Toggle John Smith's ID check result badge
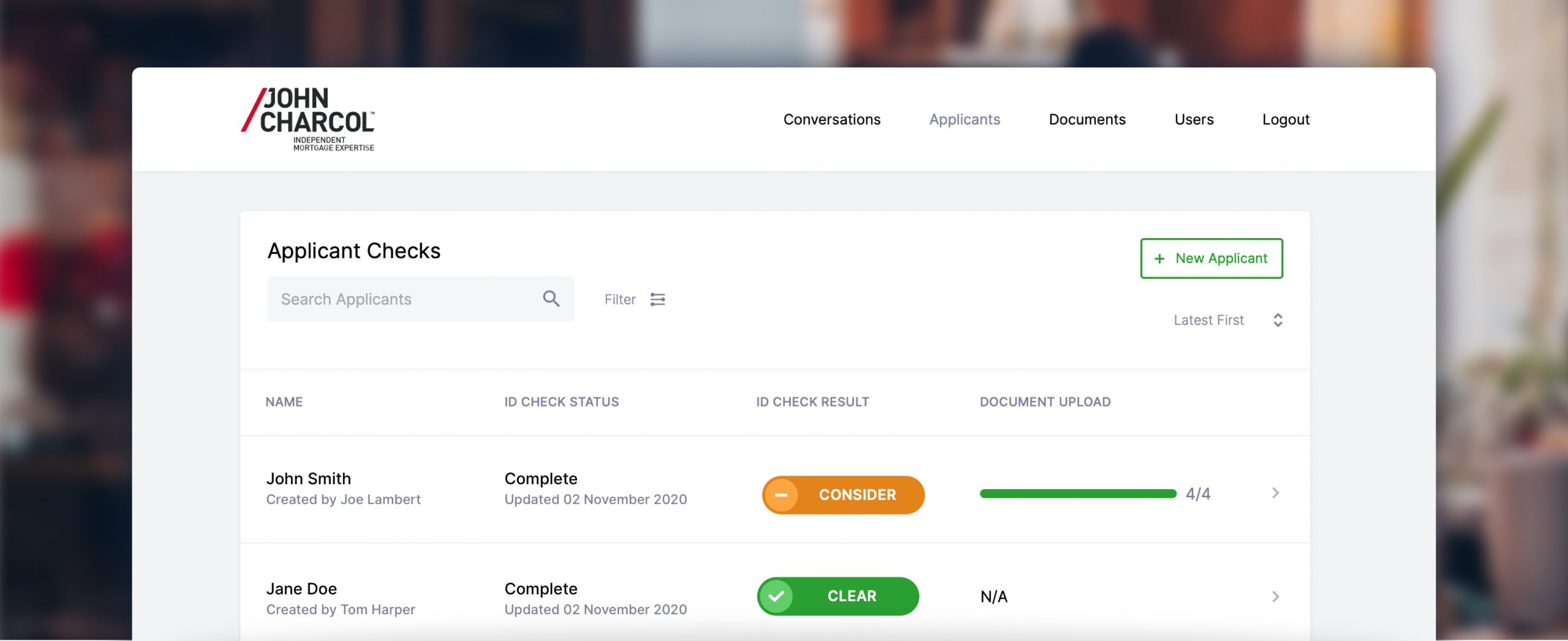The image size is (1568, 641). [x=843, y=494]
